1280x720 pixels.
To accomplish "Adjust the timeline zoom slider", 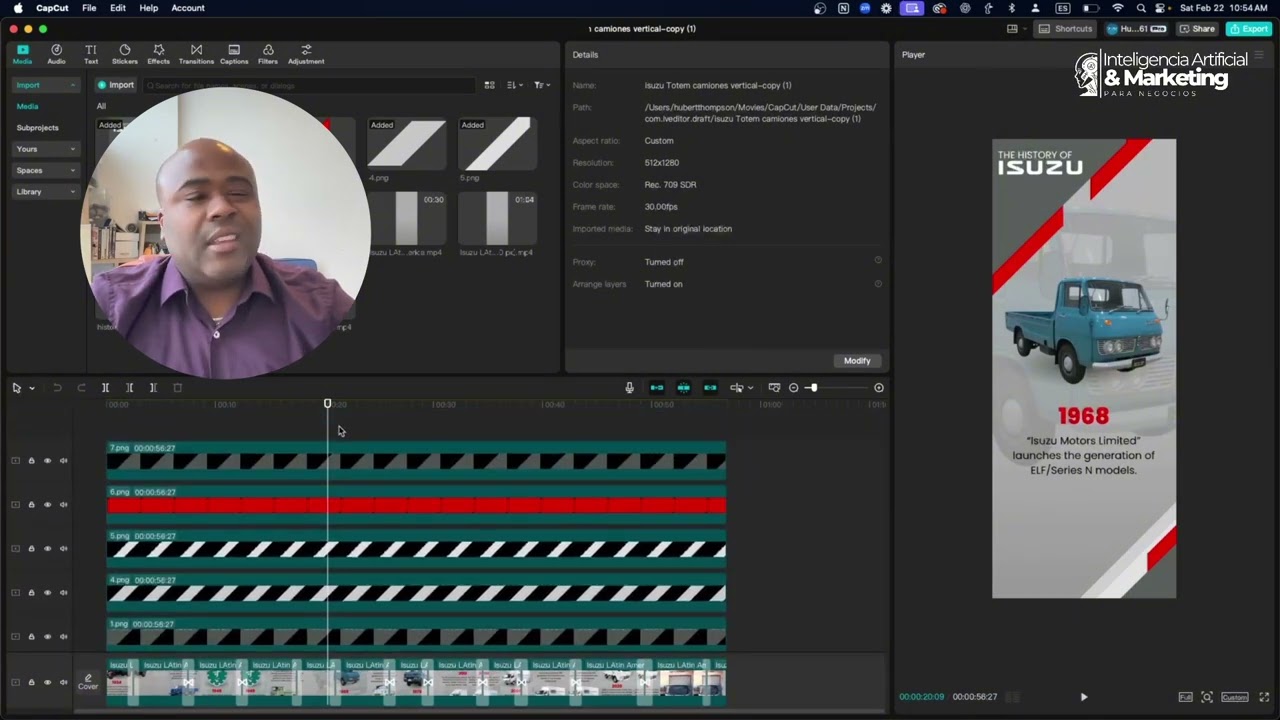I will 813,388.
